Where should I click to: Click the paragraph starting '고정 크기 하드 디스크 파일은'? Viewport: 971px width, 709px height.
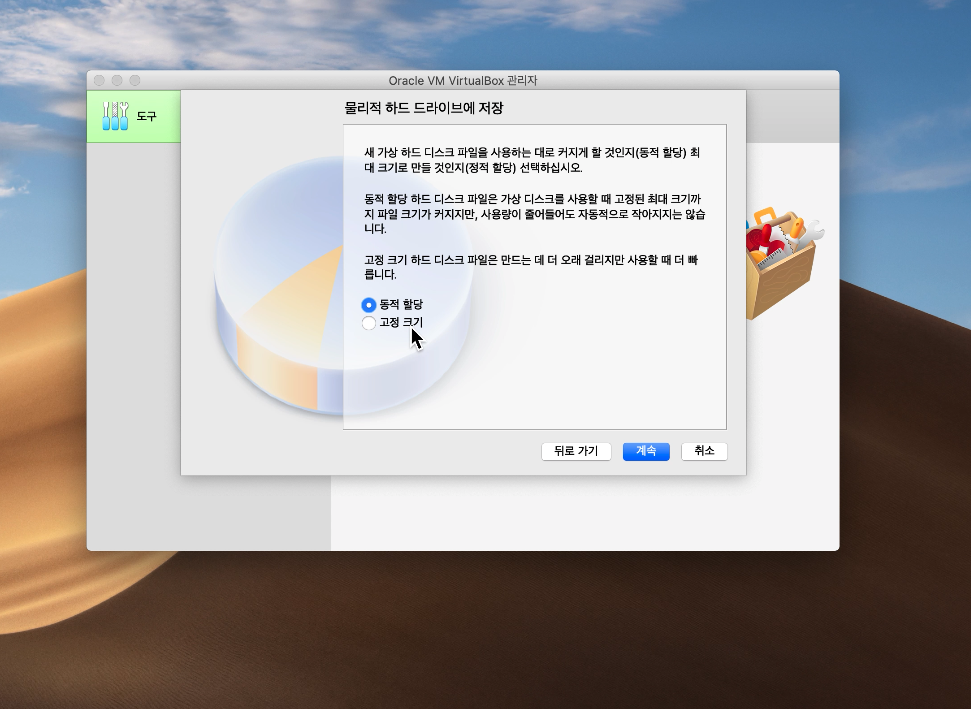click(x=531, y=267)
